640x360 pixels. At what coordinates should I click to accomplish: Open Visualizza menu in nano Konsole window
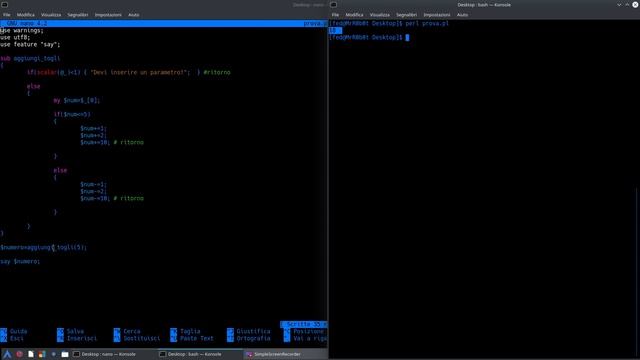(x=51, y=15)
